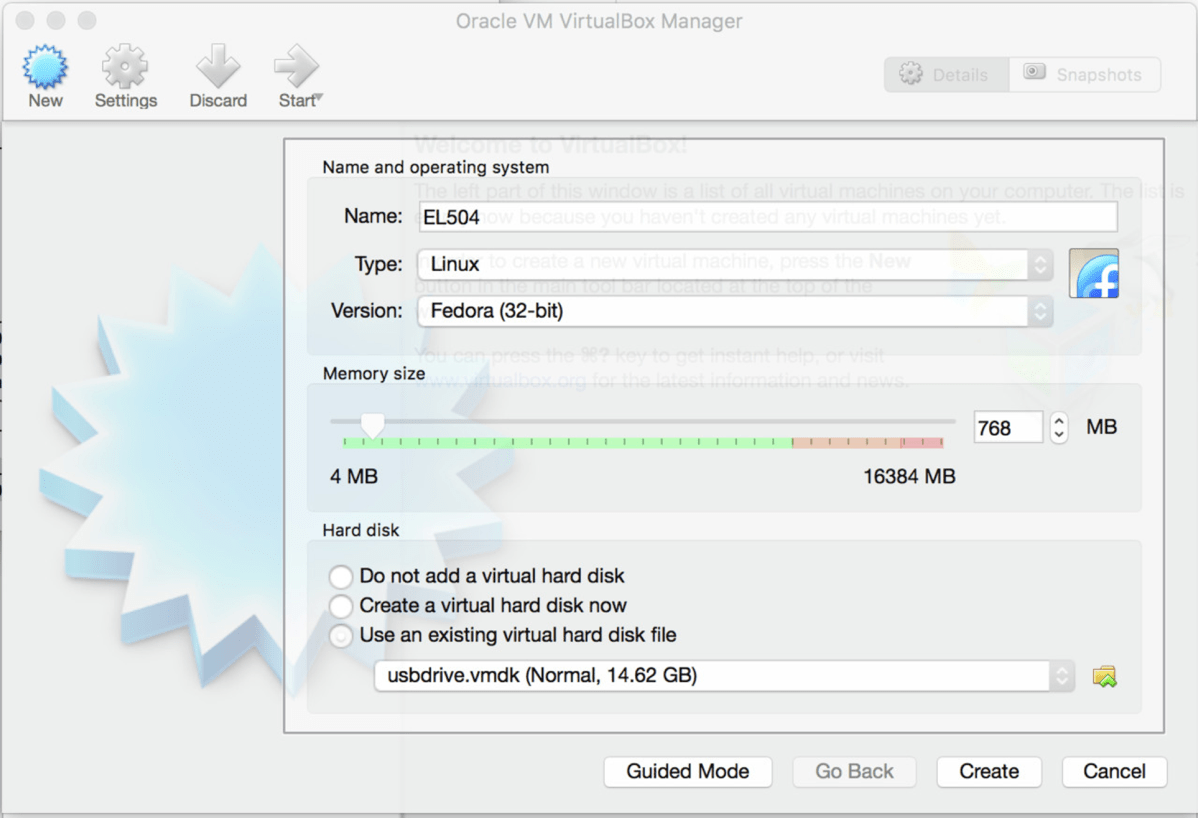Cancel the new VM dialog
The image size is (1198, 818).
1115,771
